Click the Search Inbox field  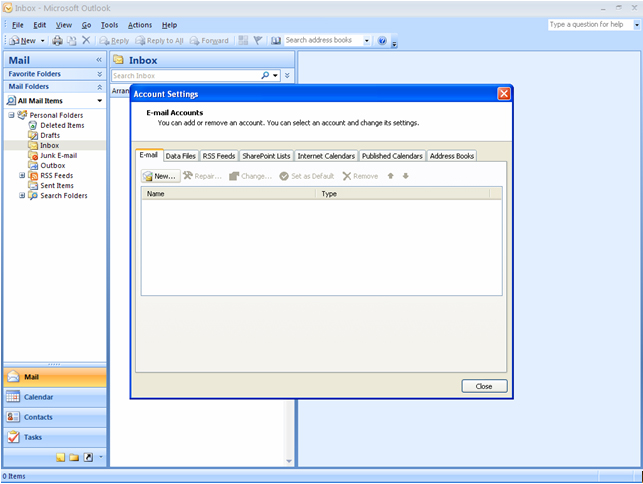185,75
